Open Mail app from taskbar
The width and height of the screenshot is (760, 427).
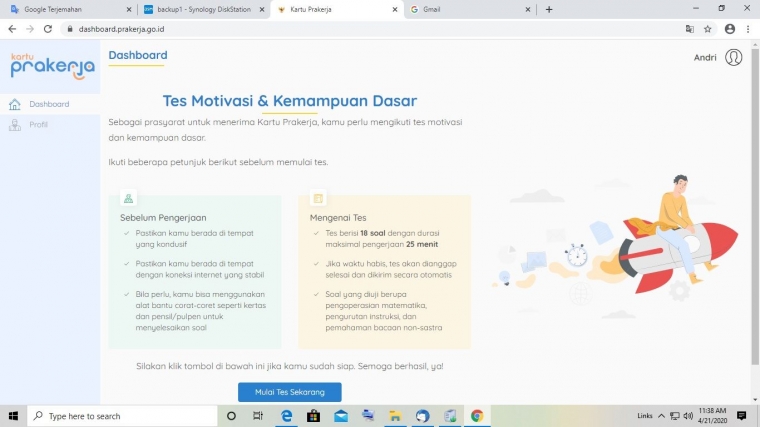341,416
